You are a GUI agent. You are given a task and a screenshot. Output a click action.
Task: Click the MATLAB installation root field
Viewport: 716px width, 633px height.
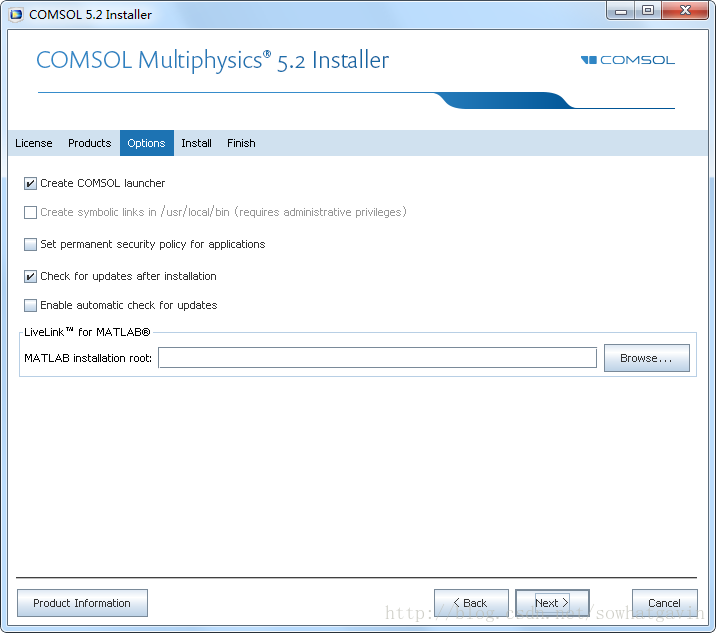point(377,358)
